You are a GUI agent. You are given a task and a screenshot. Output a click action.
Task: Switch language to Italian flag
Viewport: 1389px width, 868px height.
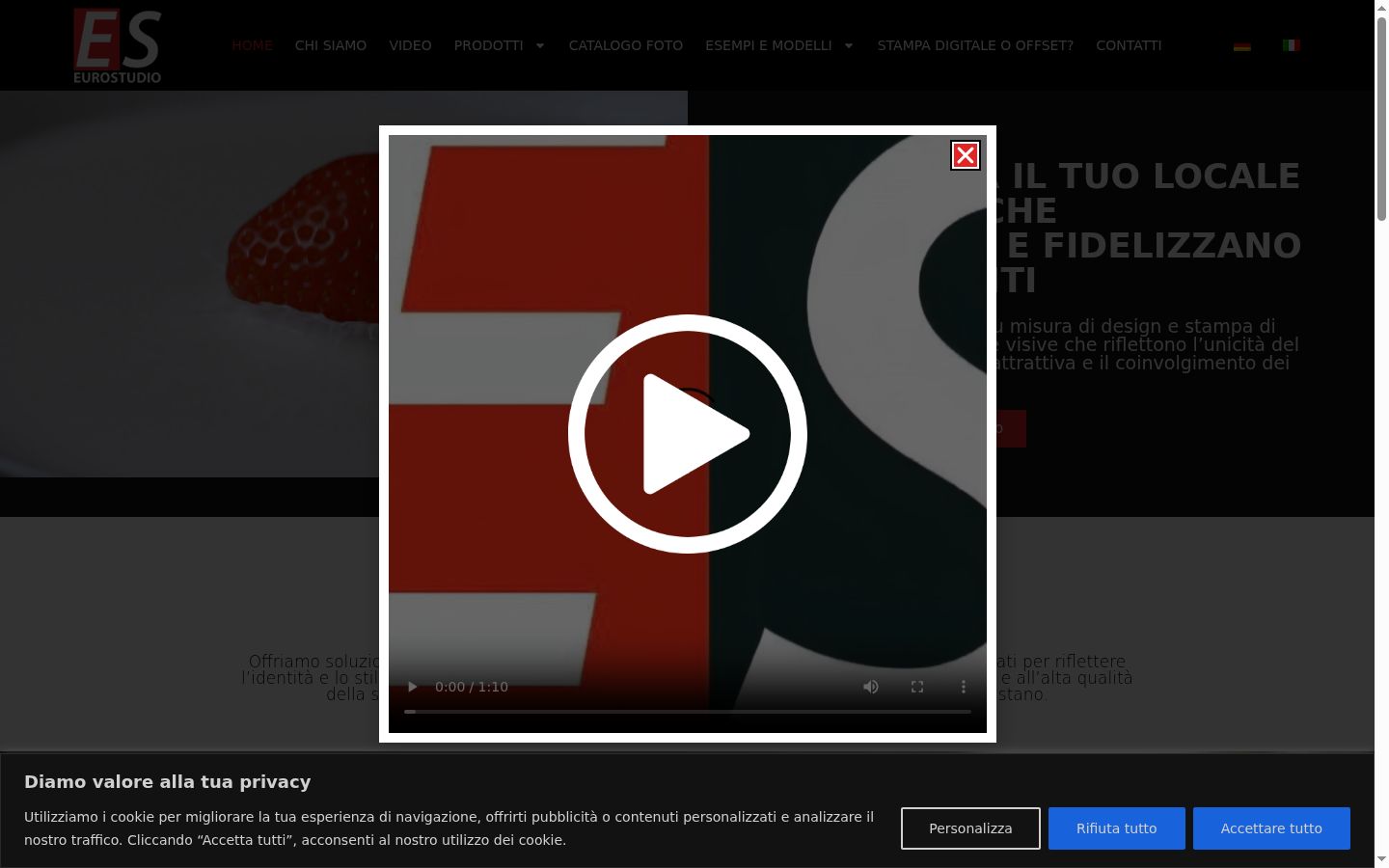pyautogui.click(x=1292, y=45)
